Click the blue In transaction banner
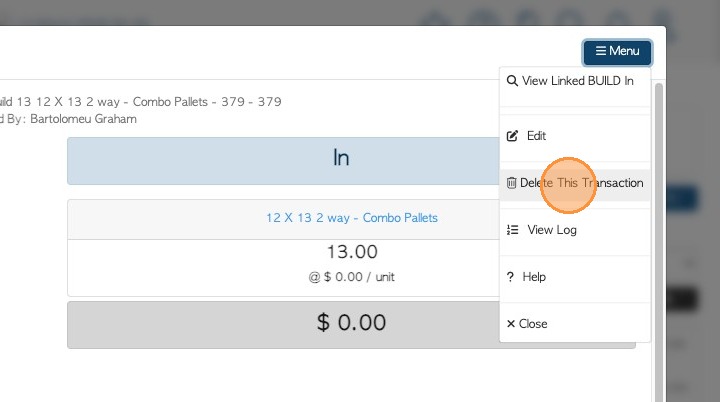720x402 pixels. point(340,160)
